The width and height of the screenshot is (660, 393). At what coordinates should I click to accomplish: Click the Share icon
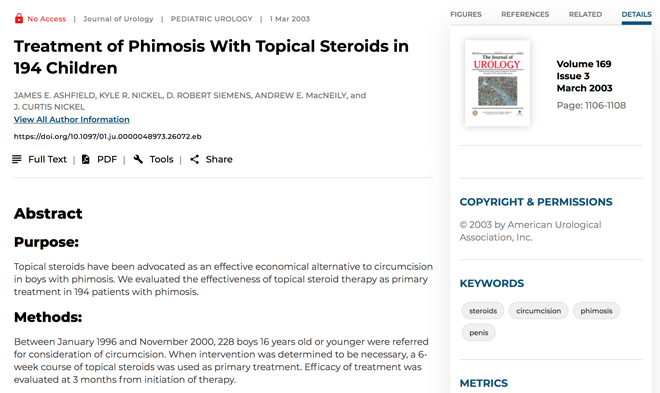(x=194, y=159)
